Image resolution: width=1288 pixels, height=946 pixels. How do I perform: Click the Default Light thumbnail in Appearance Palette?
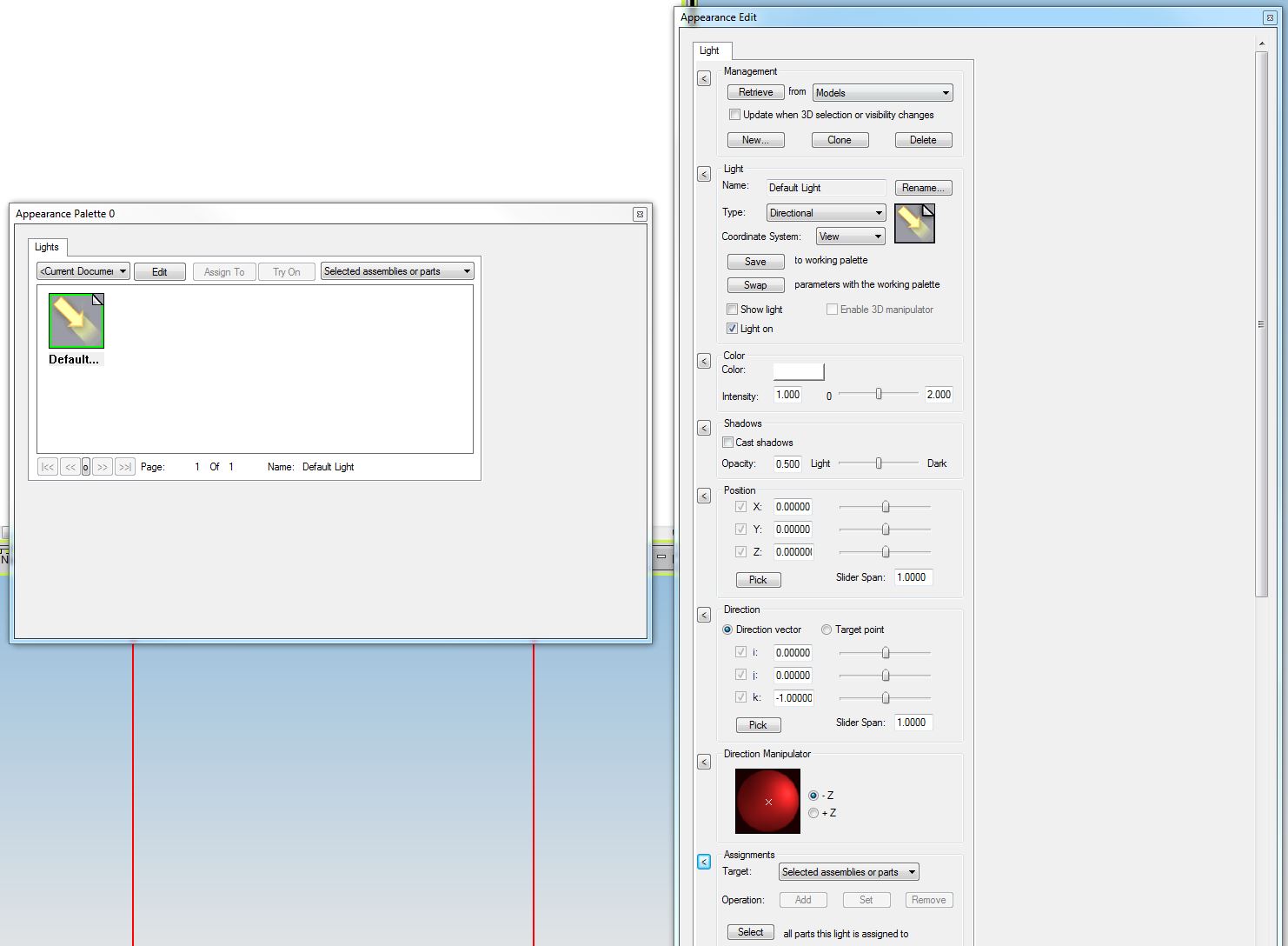pyautogui.click(x=76, y=321)
